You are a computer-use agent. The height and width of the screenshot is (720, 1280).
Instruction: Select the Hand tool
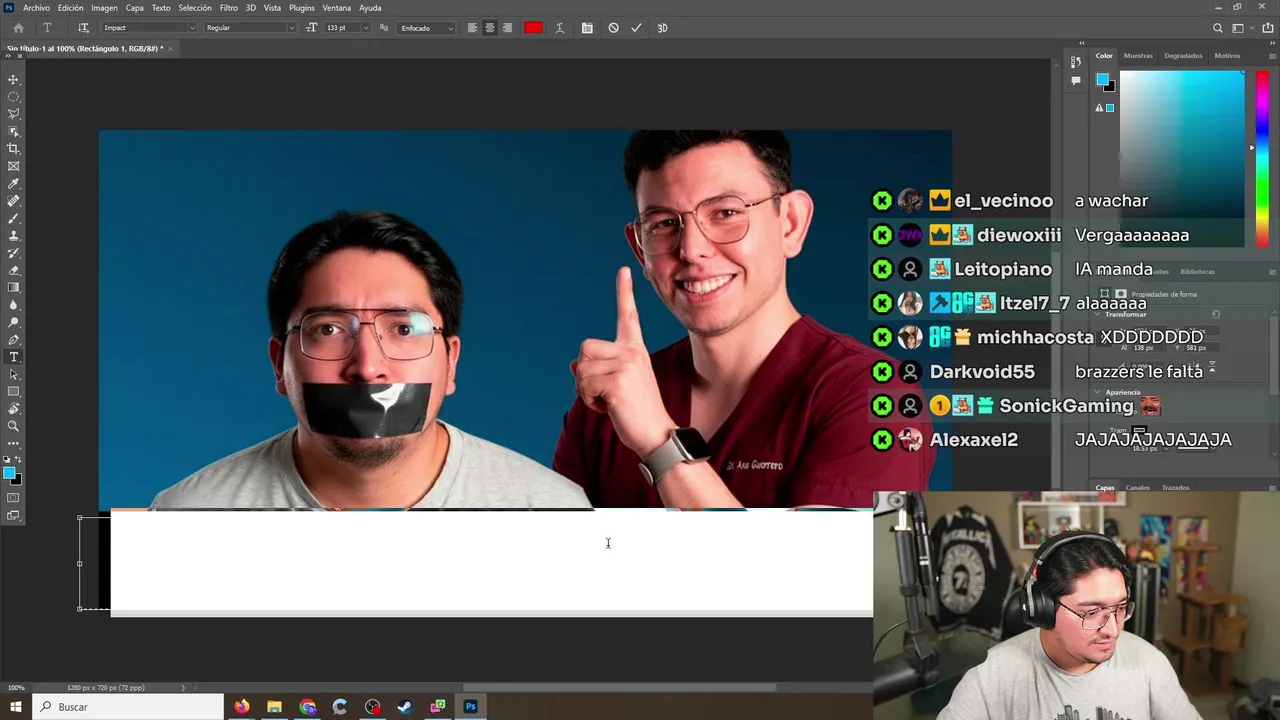(x=14, y=409)
